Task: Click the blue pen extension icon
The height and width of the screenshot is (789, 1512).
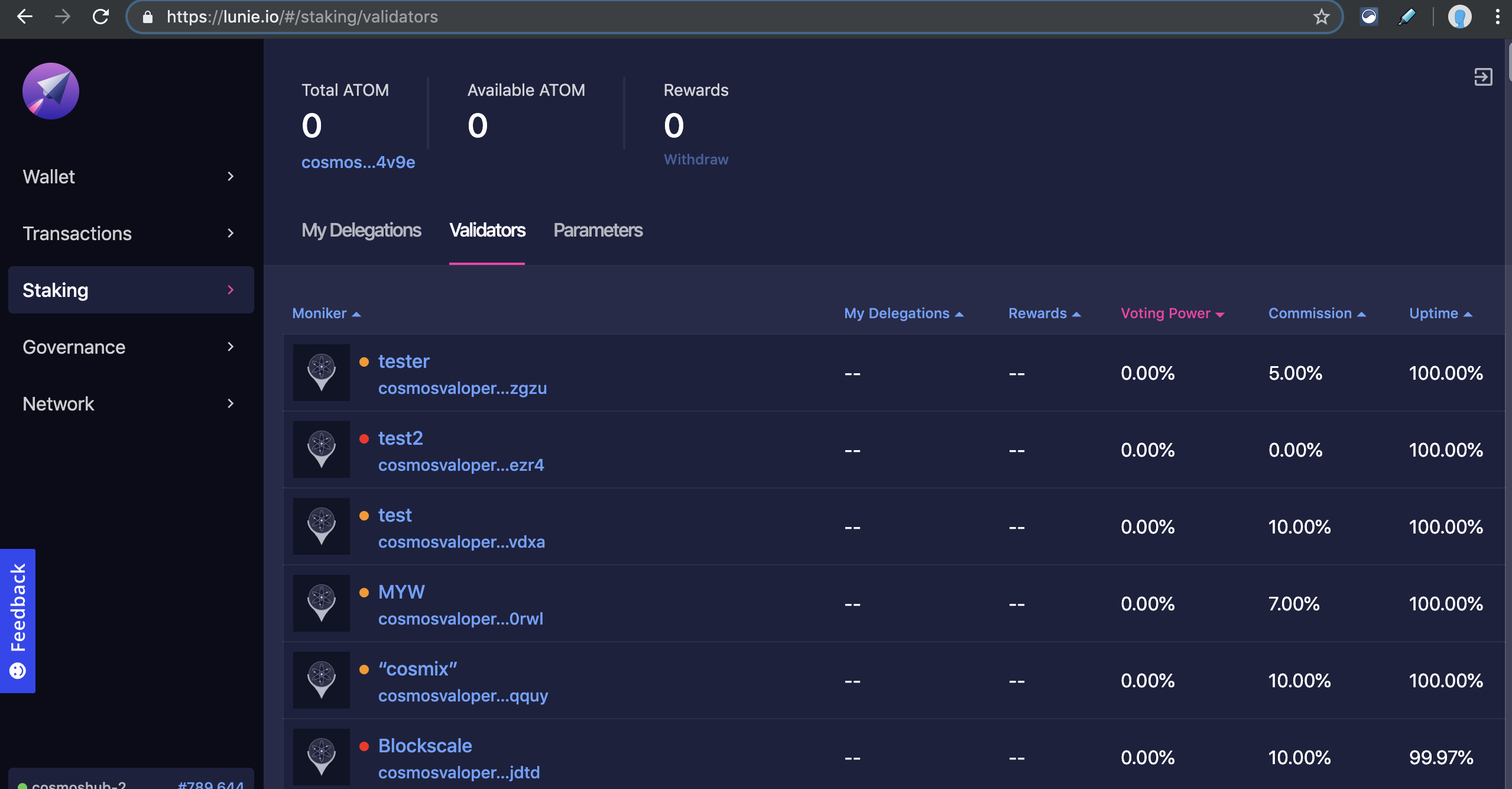Action: 1407,17
